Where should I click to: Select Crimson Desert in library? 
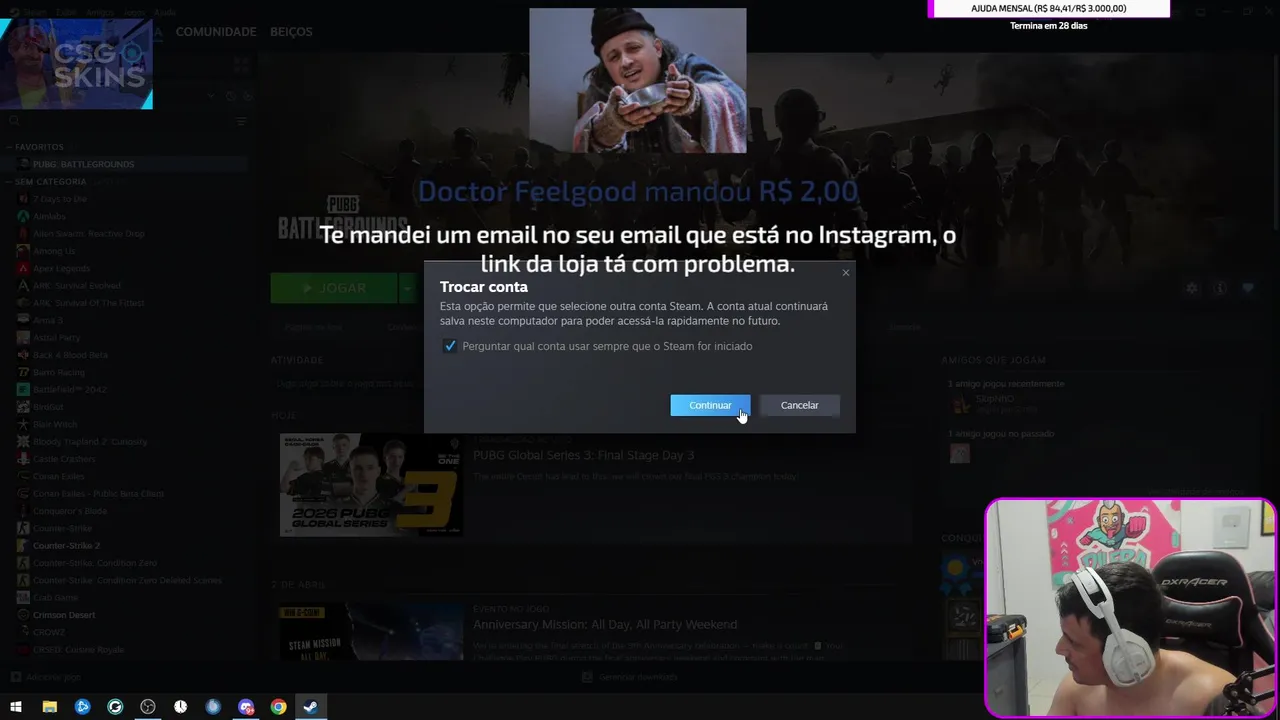[x=64, y=615]
